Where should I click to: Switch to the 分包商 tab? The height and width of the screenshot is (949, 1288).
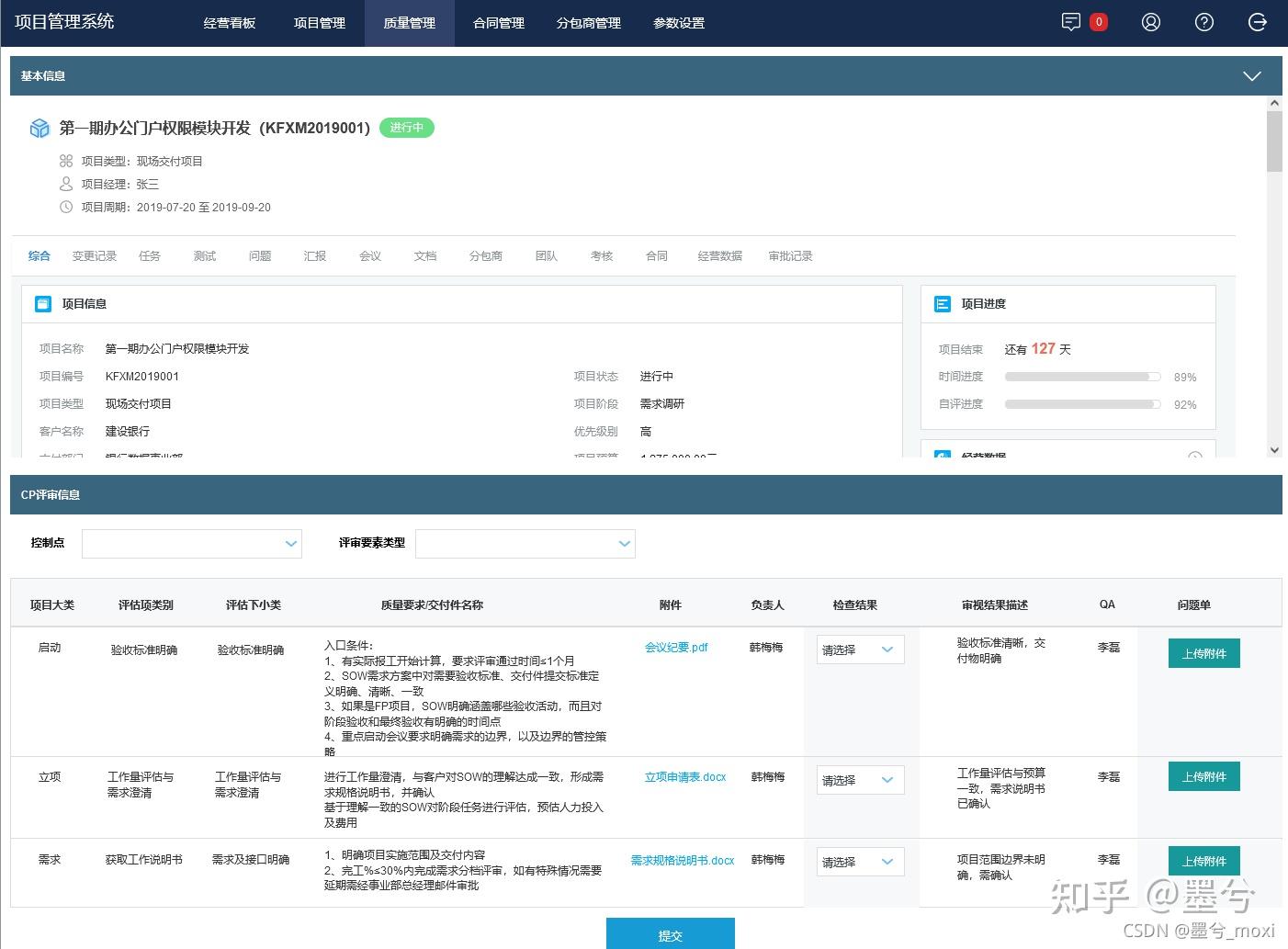coord(486,256)
